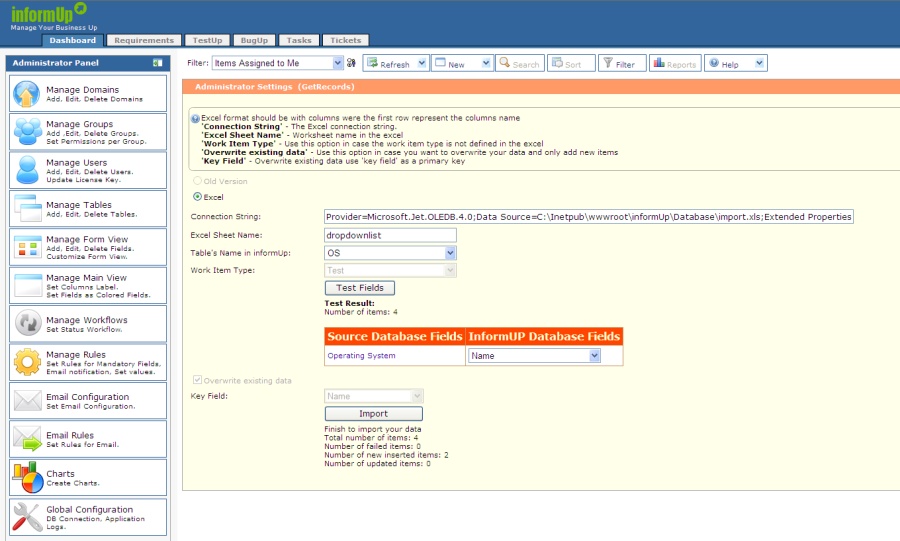
Task: Click the Import button
Action: (x=374, y=414)
